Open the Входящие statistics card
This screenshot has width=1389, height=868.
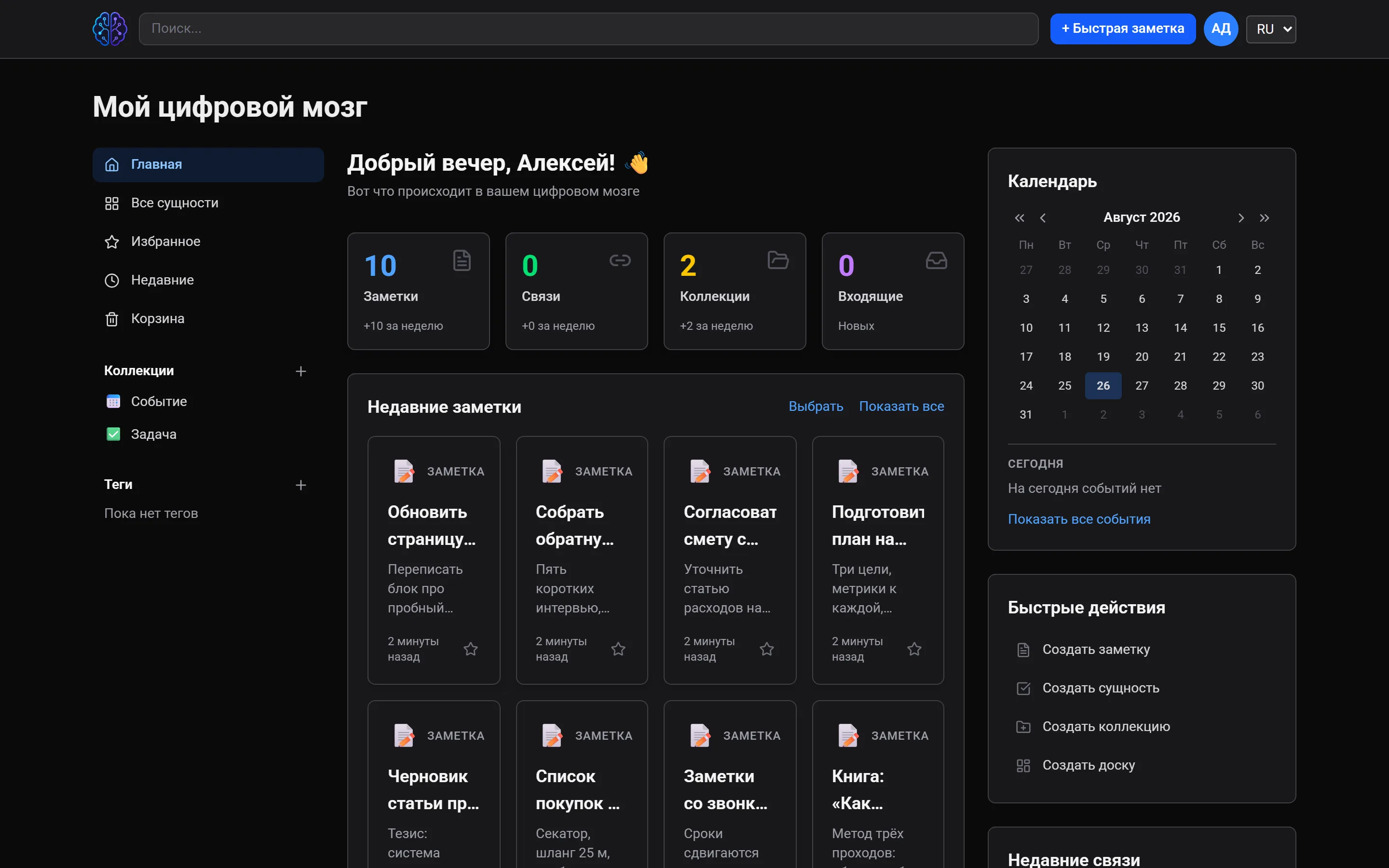pyautogui.click(x=893, y=291)
